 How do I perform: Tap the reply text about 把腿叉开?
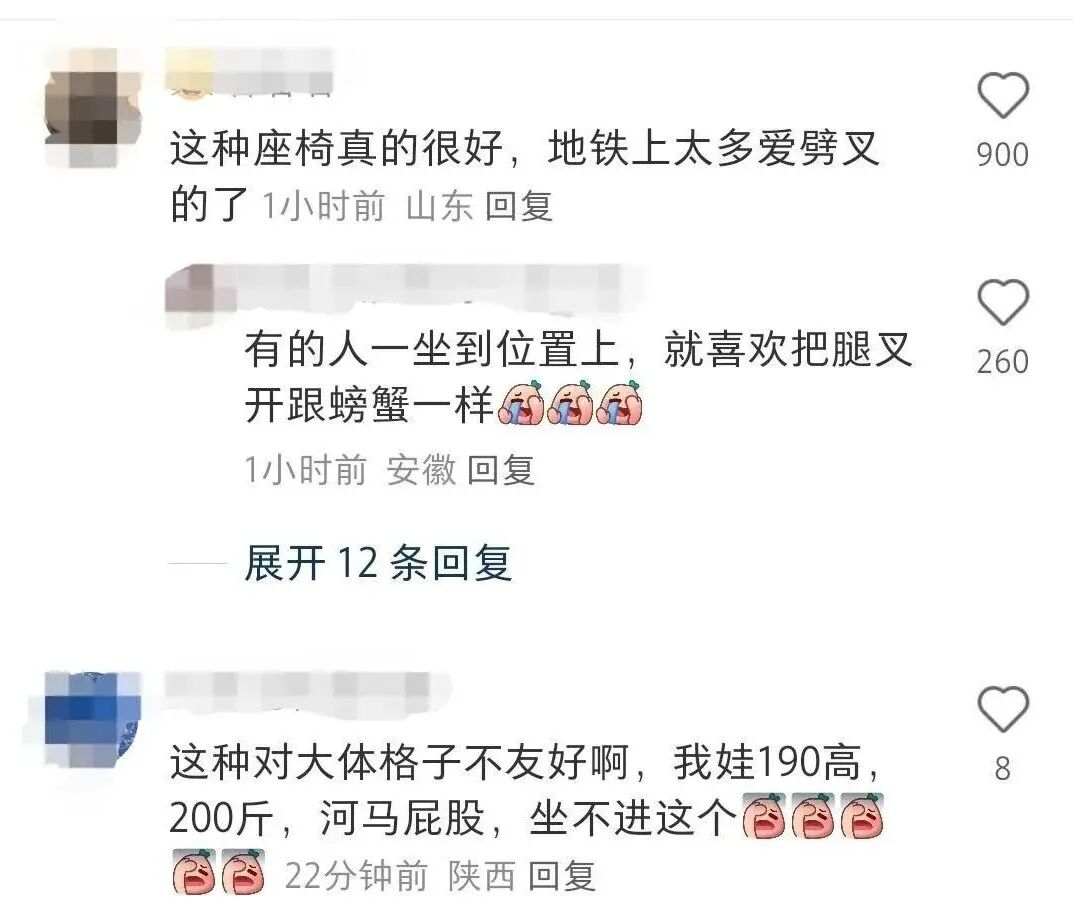pyautogui.click(x=578, y=377)
